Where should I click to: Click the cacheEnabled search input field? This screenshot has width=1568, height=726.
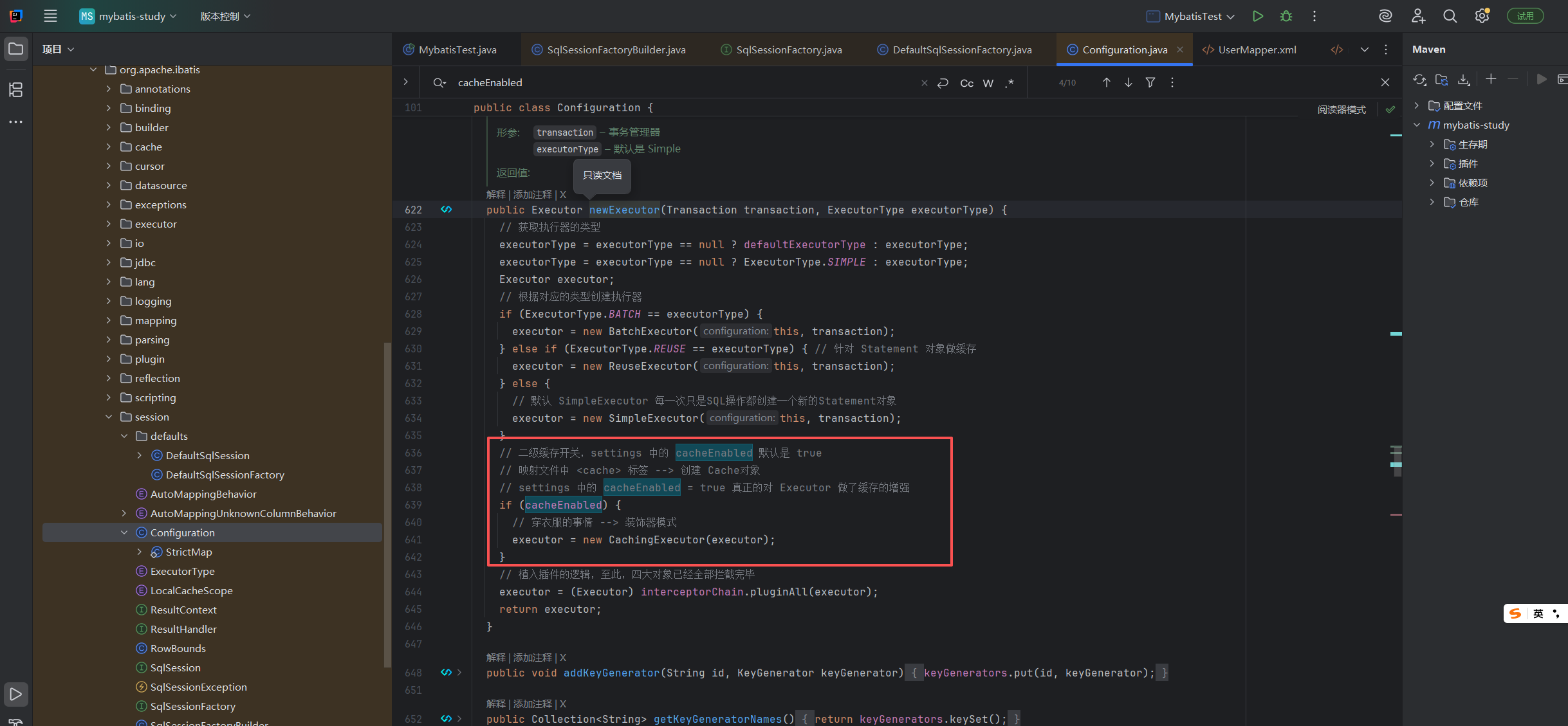[685, 83]
